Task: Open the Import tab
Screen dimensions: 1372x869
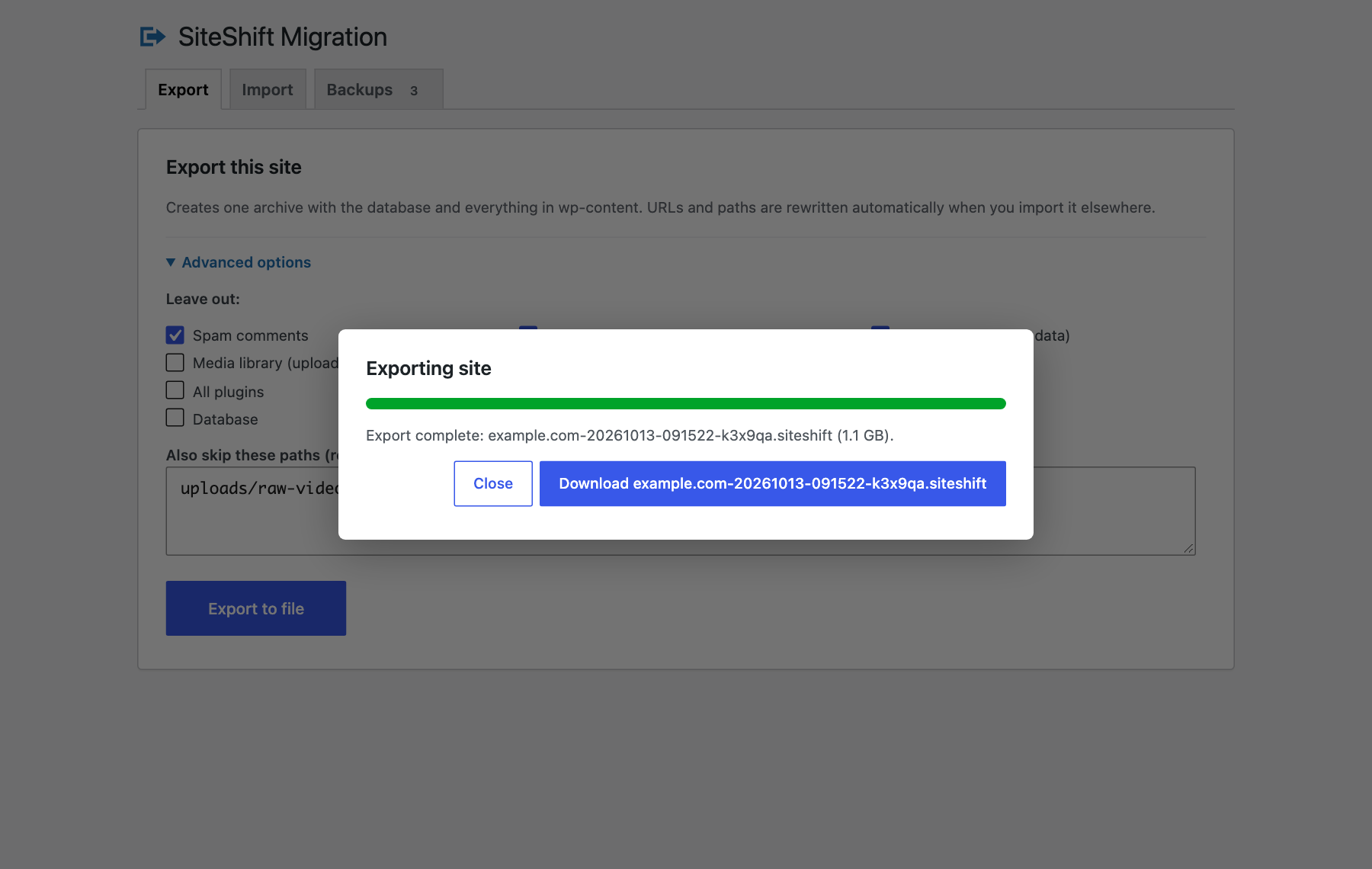Action: [268, 90]
